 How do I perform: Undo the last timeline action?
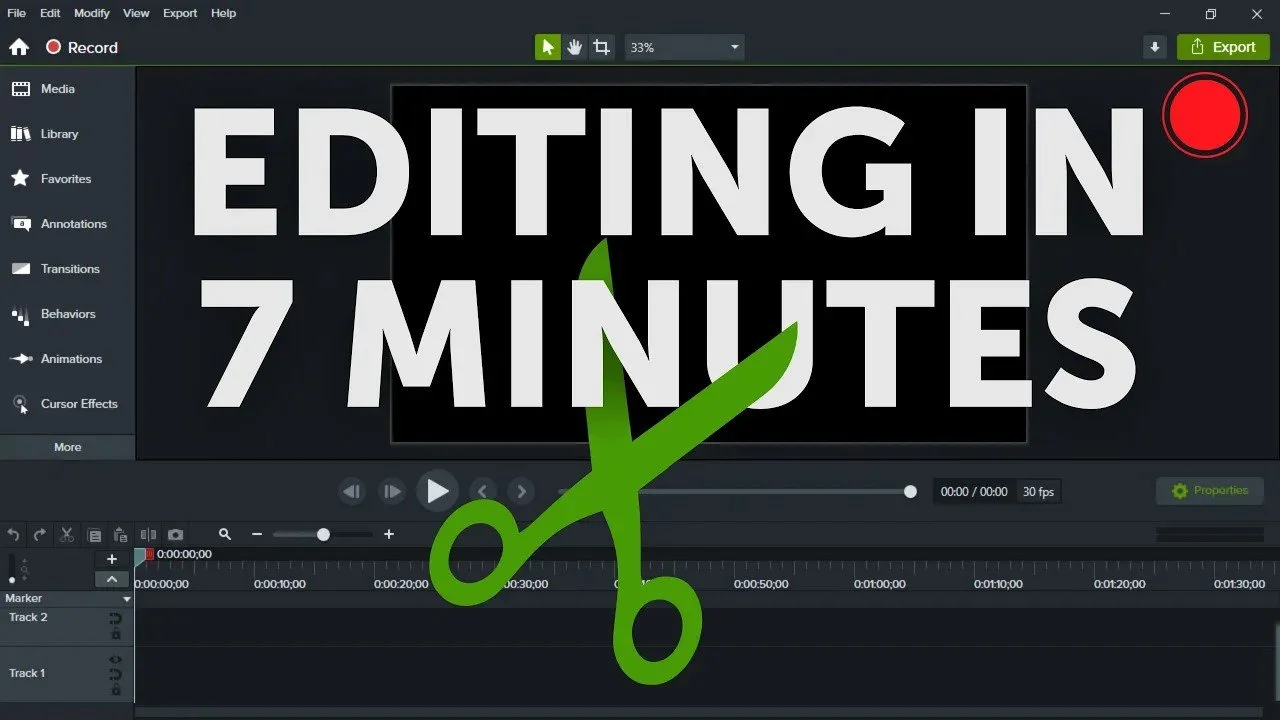coord(13,535)
